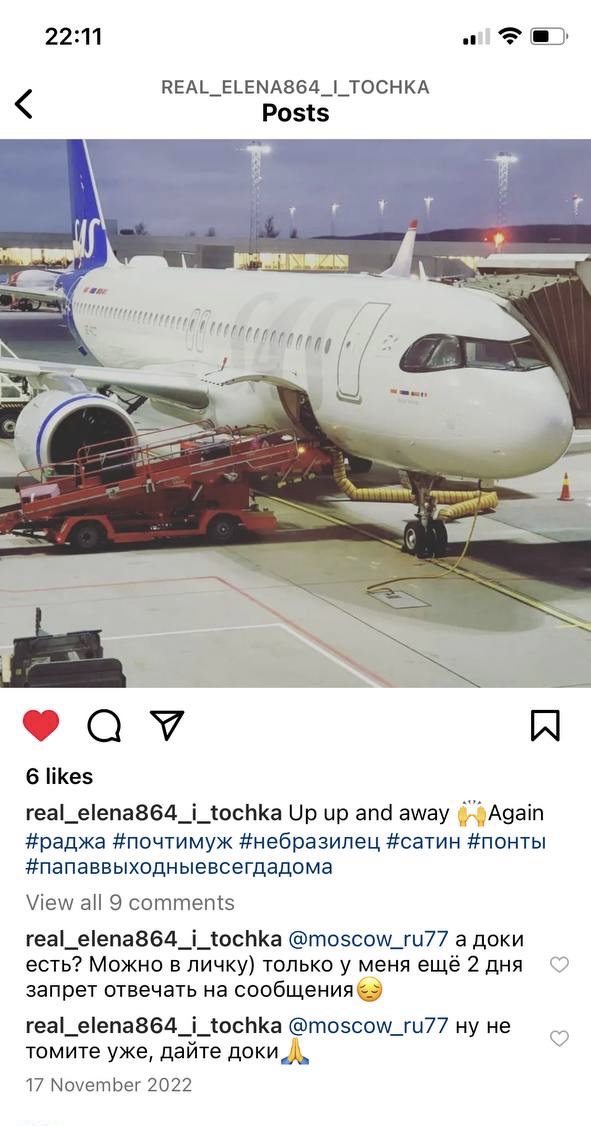Go back using the left chevron
Screen dimensions: 591x1126
(x=24, y=104)
